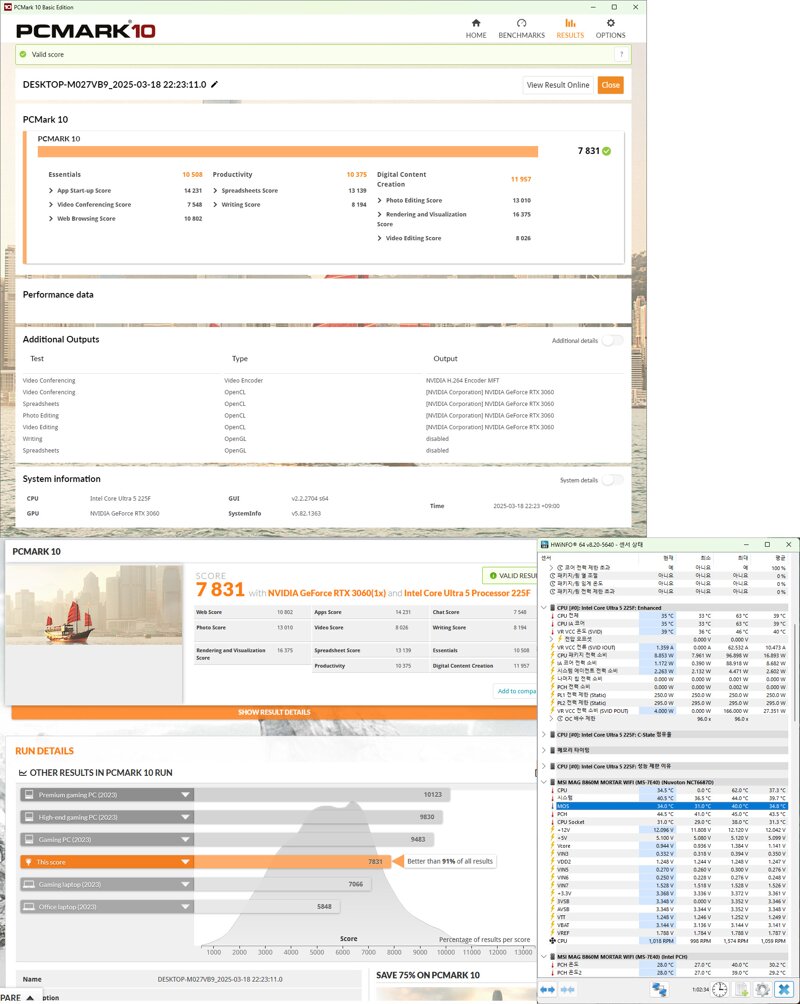Viewport: 800px width, 1004px height.
Task: Click the COMPARE bar caret at bottom left
Action: coord(29,998)
